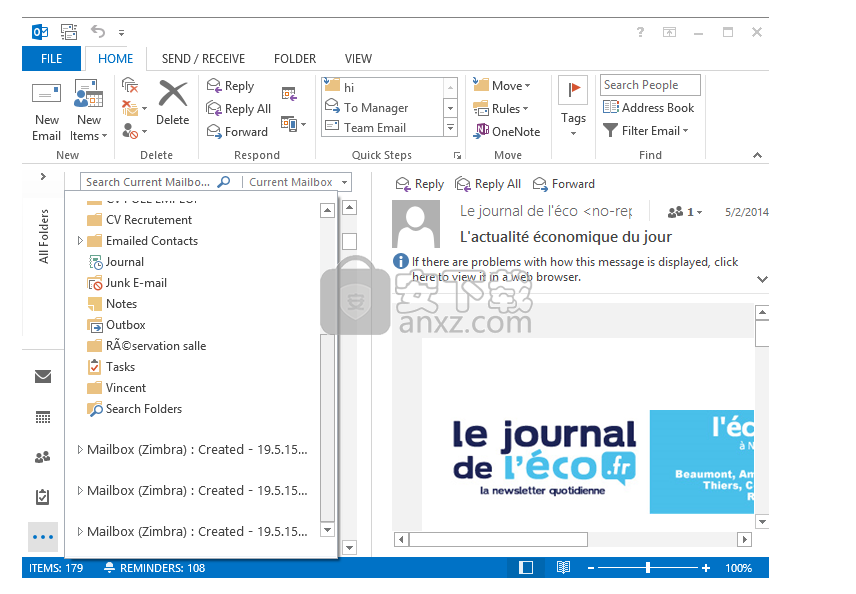Open the Quick Steps dialog launcher
The width and height of the screenshot is (856, 594).
point(457,156)
